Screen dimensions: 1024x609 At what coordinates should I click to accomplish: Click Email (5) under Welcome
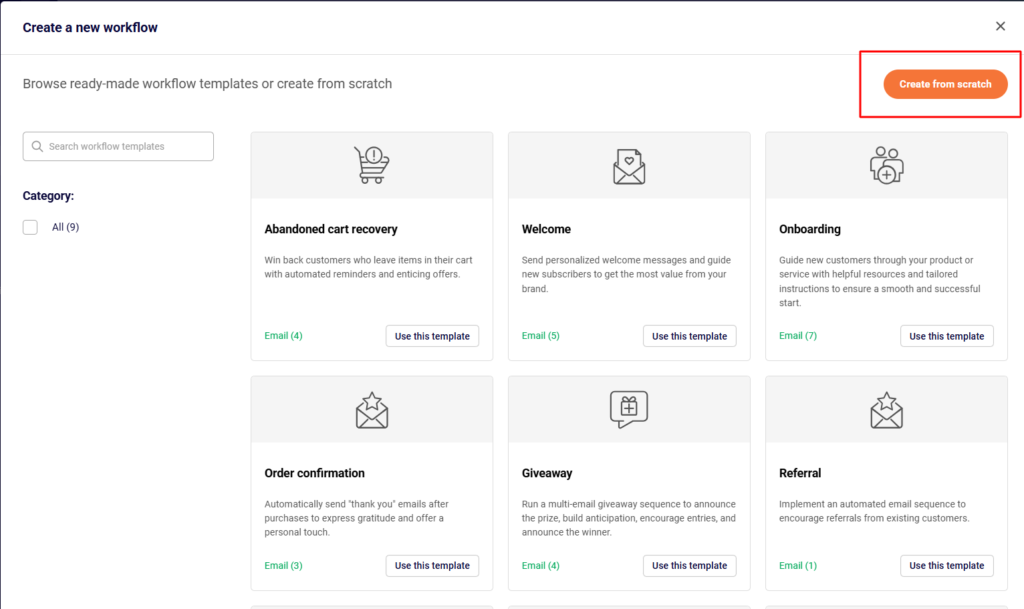click(x=541, y=336)
